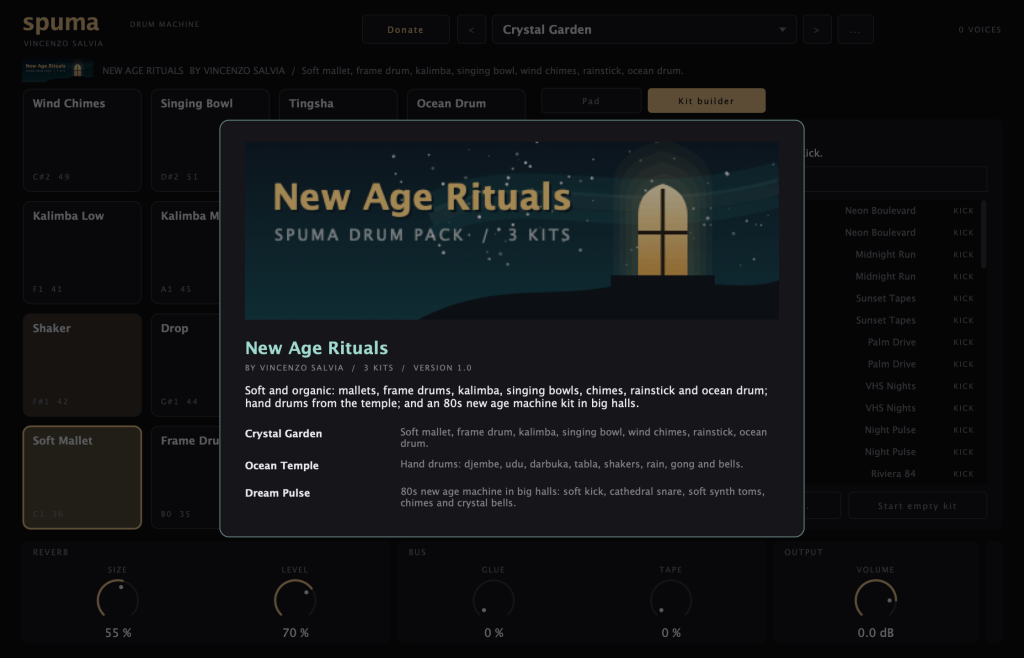The width and height of the screenshot is (1024, 658).
Task: Open the ... more options menu
Action: (x=855, y=30)
